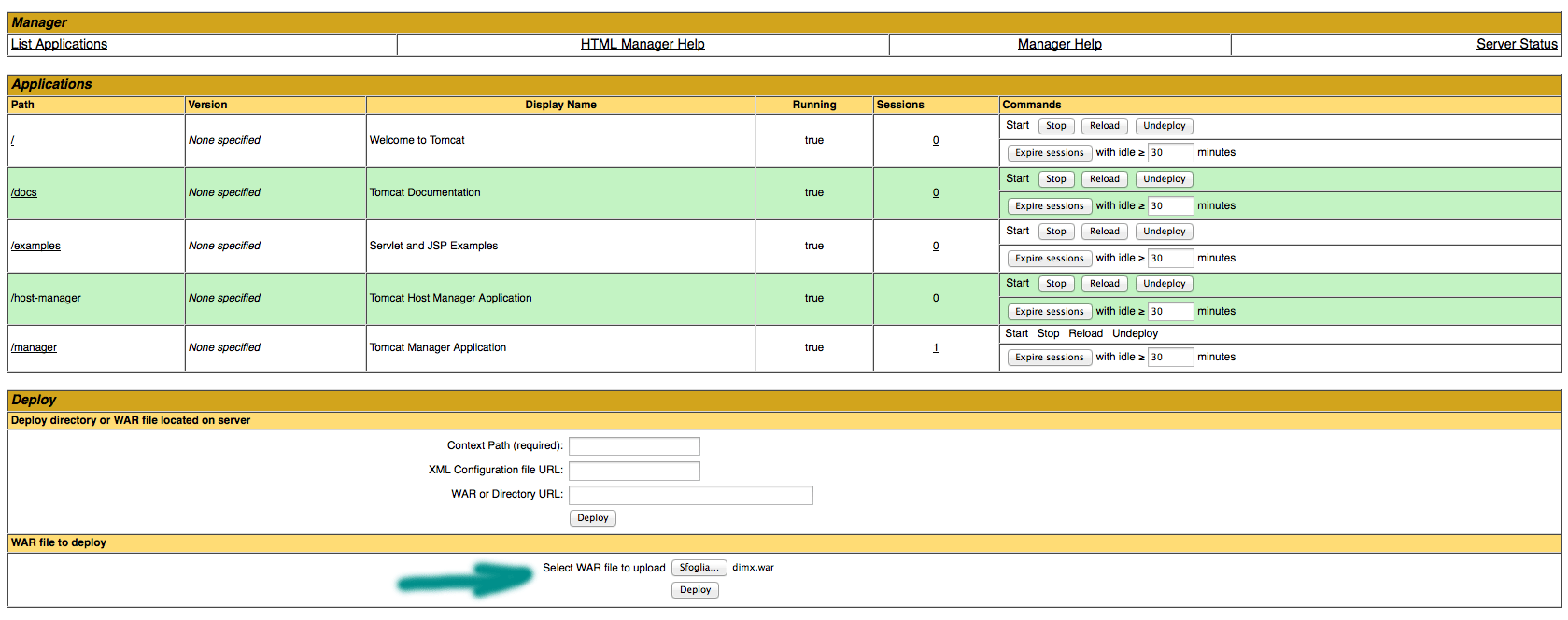The image size is (1568, 620).
Task: Click the "Sessions" column header
Action: pyautogui.click(x=900, y=105)
